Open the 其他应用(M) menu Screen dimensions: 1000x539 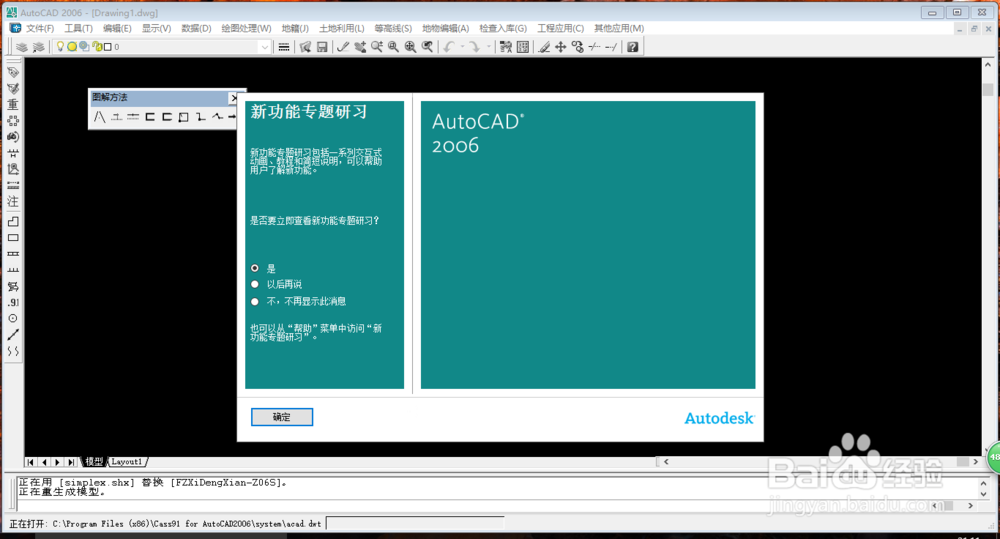(619, 28)
